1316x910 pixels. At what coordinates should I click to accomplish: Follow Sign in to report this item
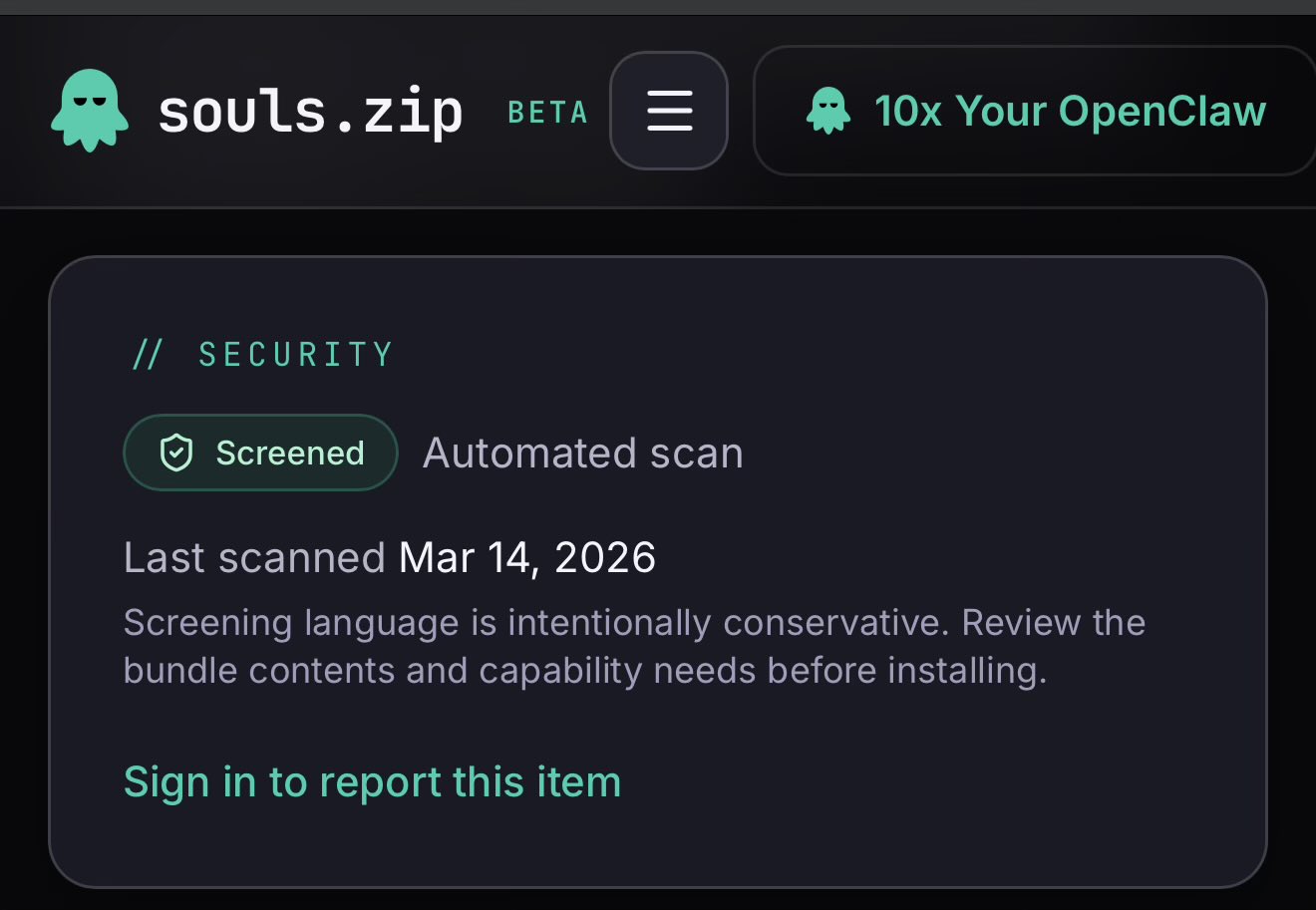click(372, 782)
